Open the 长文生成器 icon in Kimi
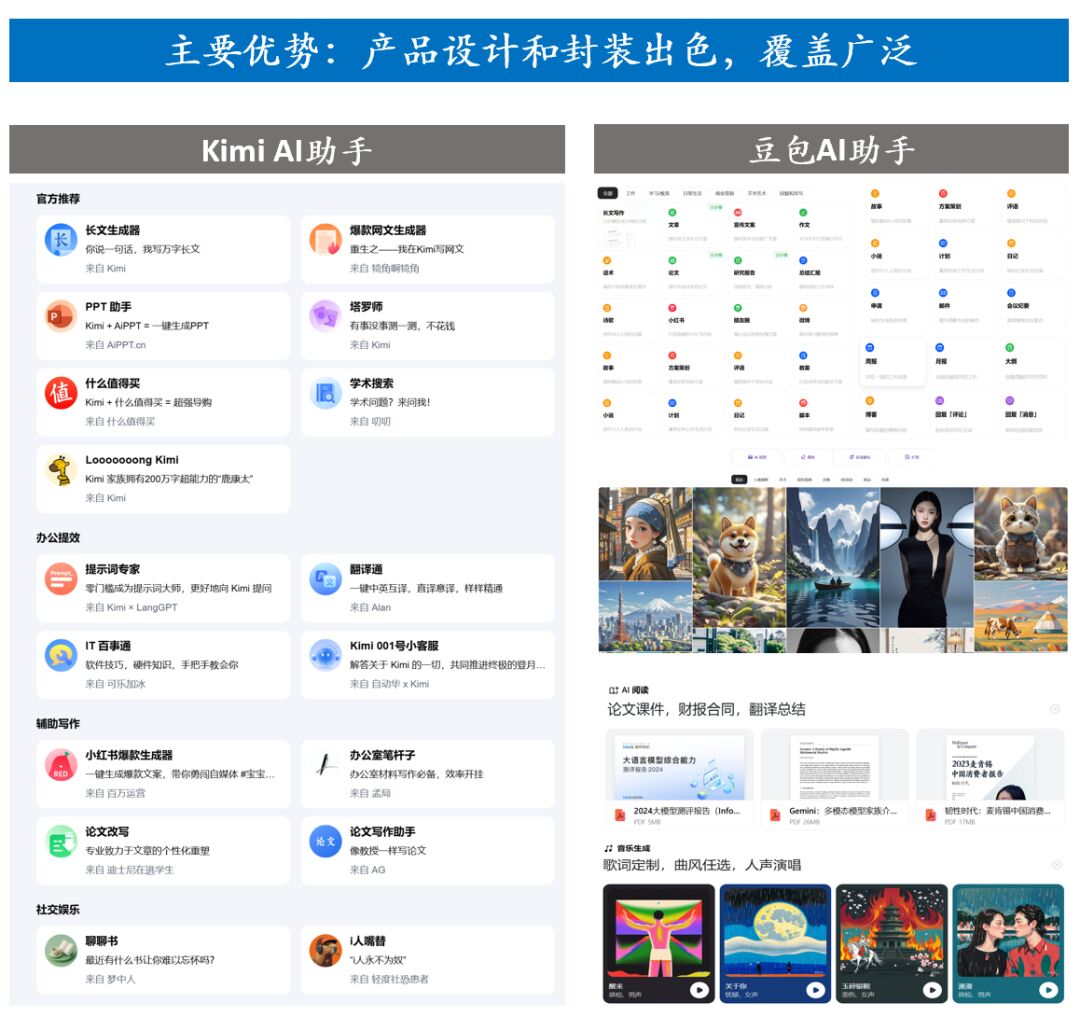This screenshot has height=1017, width=1080. pos(61,240)
